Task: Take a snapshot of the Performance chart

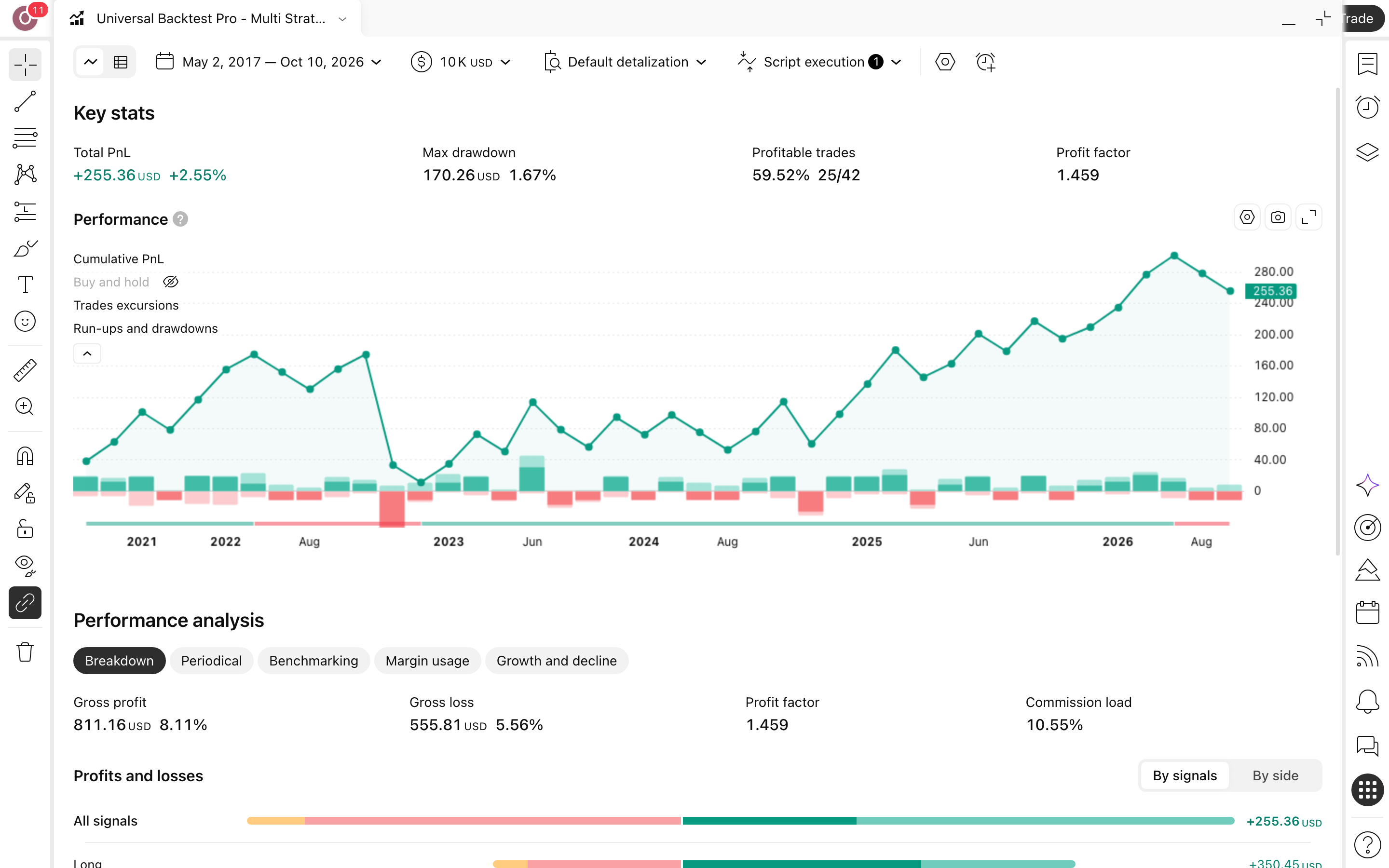Action: pos(1278,217)
